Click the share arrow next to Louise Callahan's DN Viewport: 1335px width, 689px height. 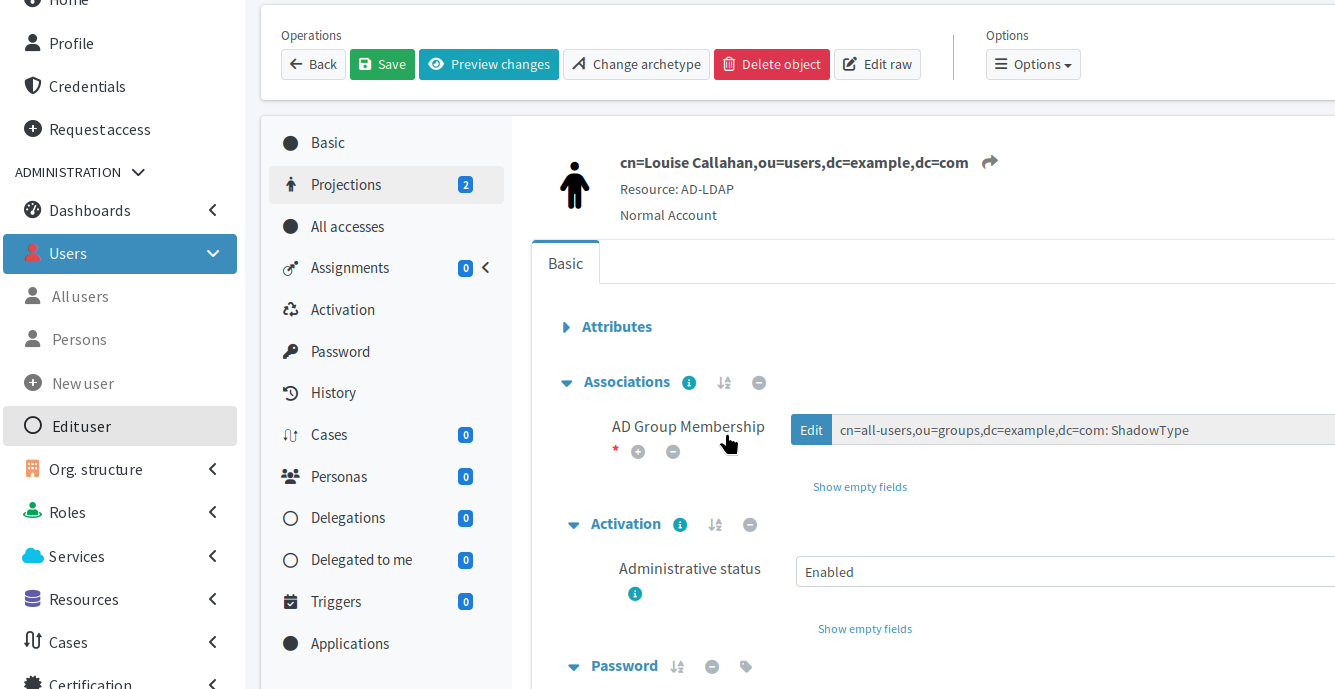point(989,161)
